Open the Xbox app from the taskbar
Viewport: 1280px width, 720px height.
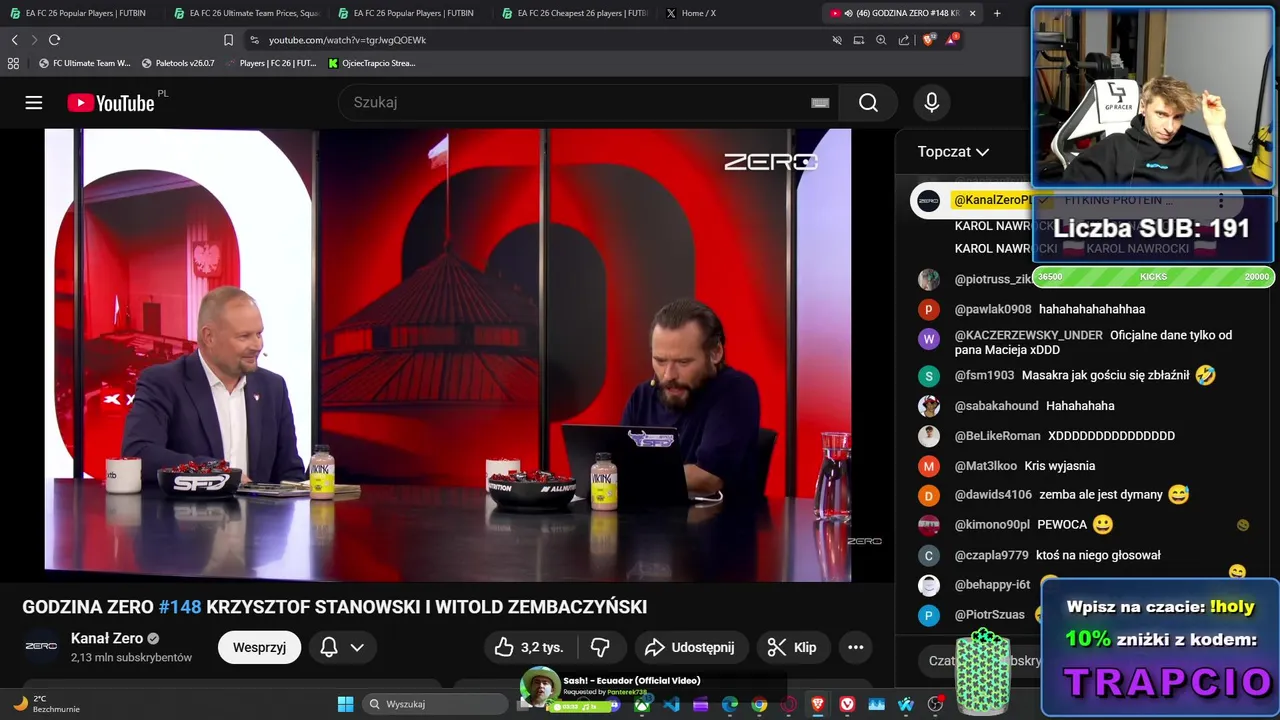(x=642, y=705)
